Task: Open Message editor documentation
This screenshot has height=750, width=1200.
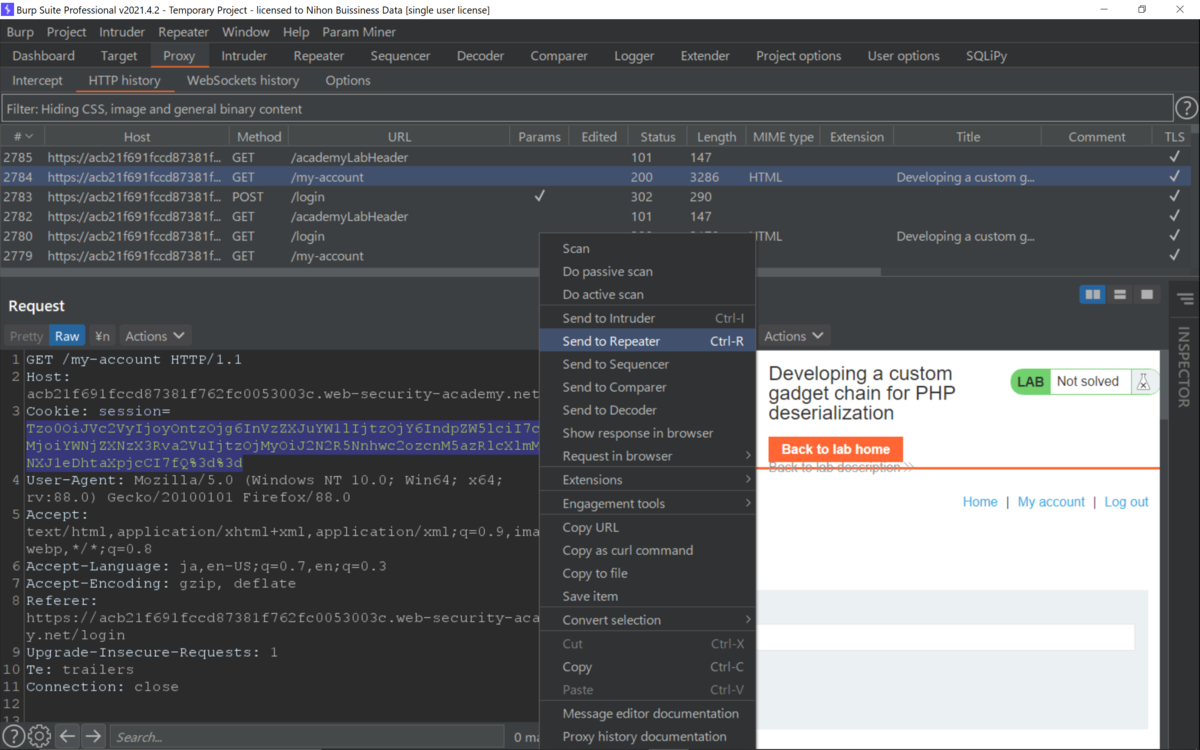Action: (x=647, y=713)
